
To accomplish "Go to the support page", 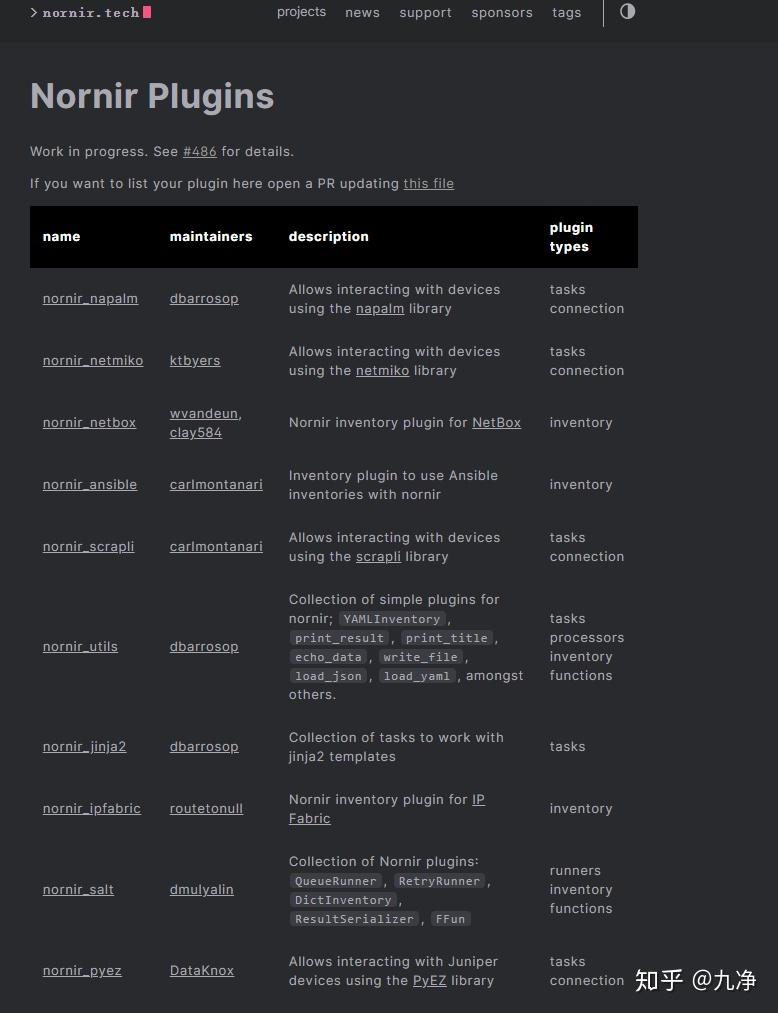I will 425,13.
